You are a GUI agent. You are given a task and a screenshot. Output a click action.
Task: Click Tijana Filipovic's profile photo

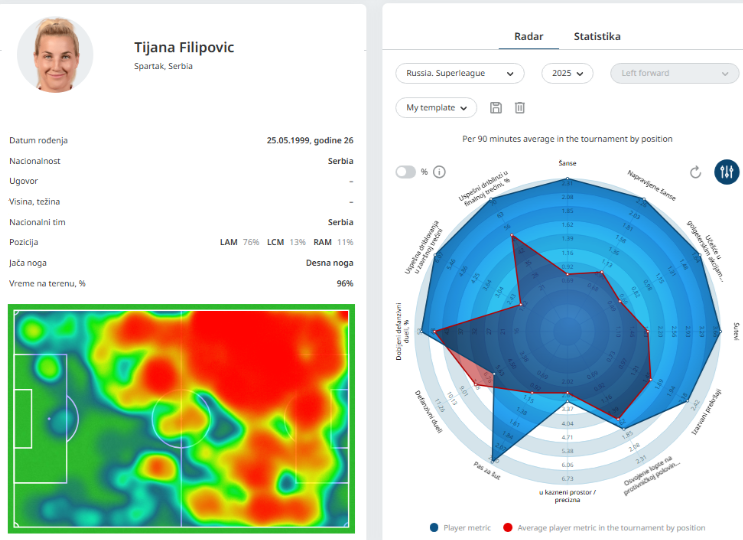(56, 54)
